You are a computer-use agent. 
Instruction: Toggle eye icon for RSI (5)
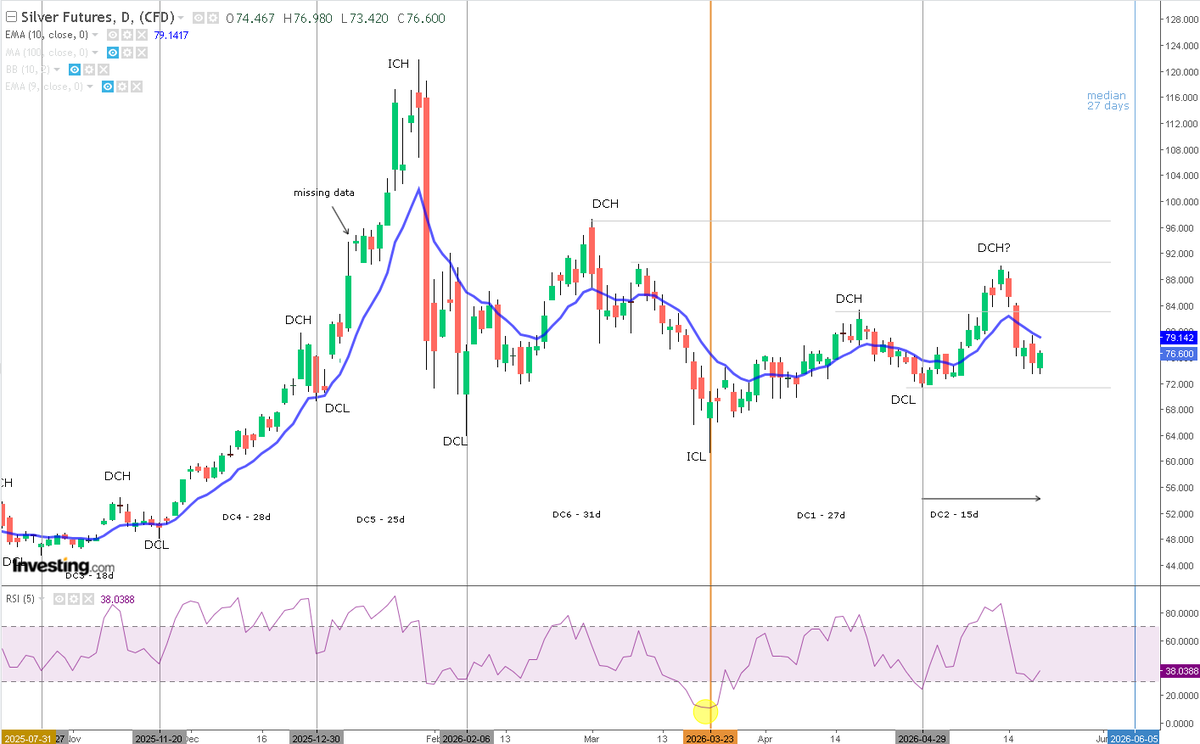pos(59,599)
